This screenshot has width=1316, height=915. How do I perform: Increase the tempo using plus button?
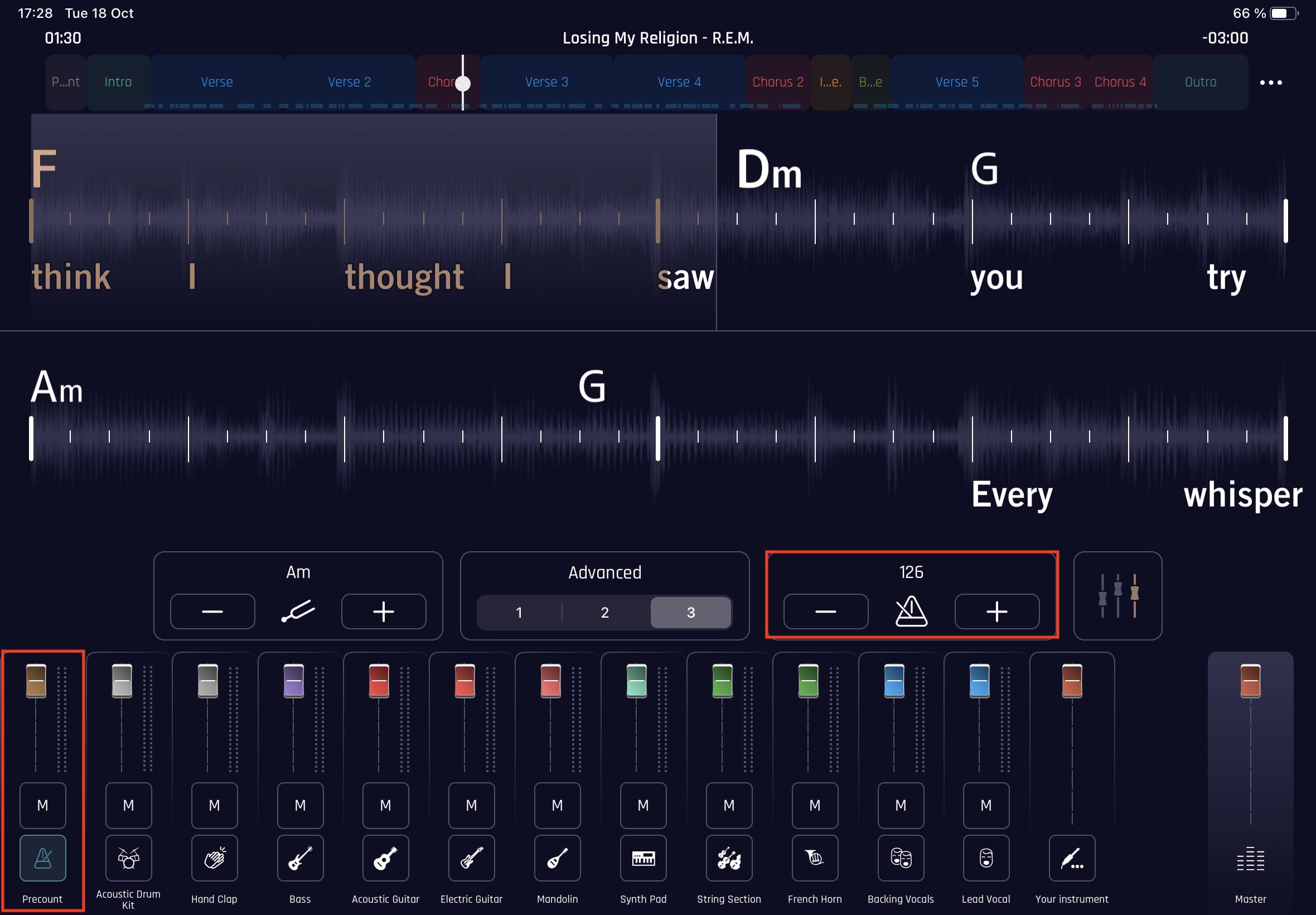[997, 612]
